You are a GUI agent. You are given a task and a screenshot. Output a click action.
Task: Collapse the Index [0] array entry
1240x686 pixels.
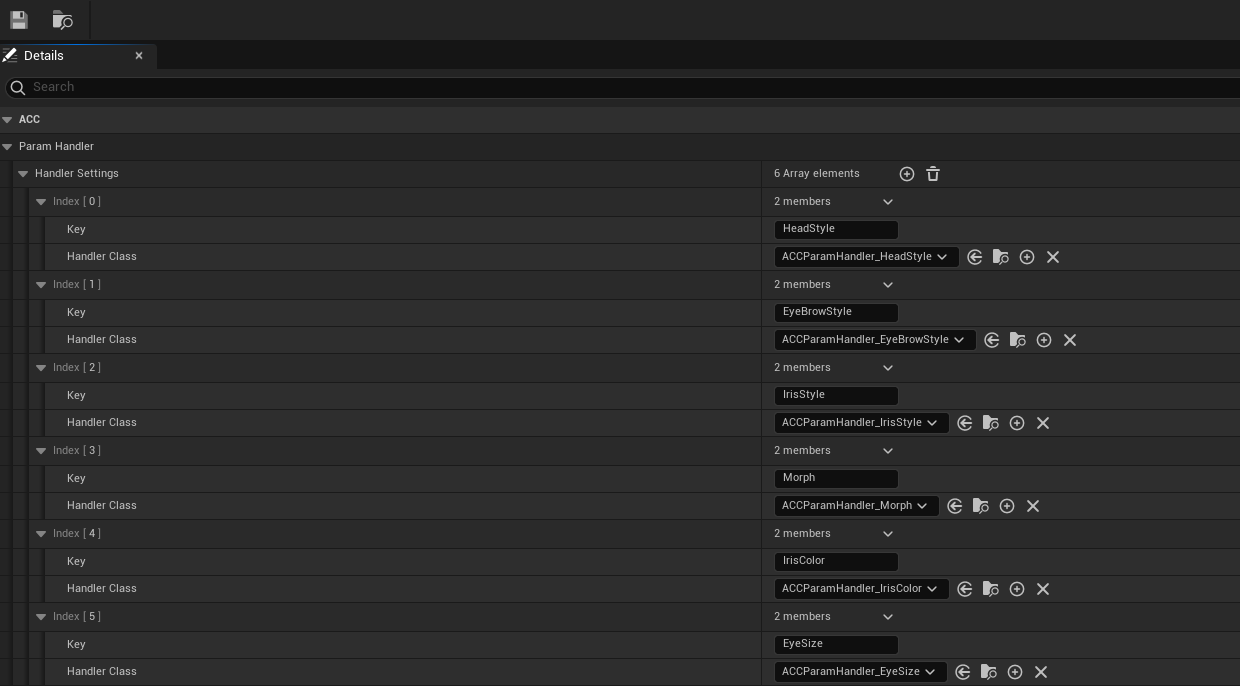coord(40,201)
